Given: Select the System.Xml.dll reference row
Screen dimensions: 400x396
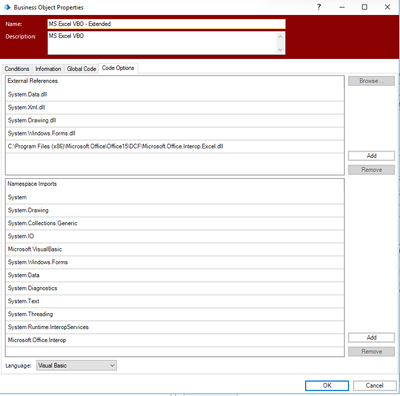Looking at the screenshot, I should pos(175,108).
